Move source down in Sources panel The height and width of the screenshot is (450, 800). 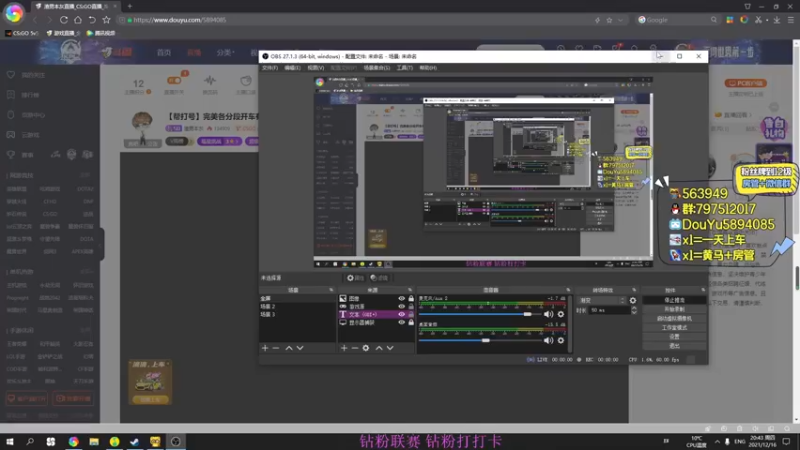click(390, 348)
